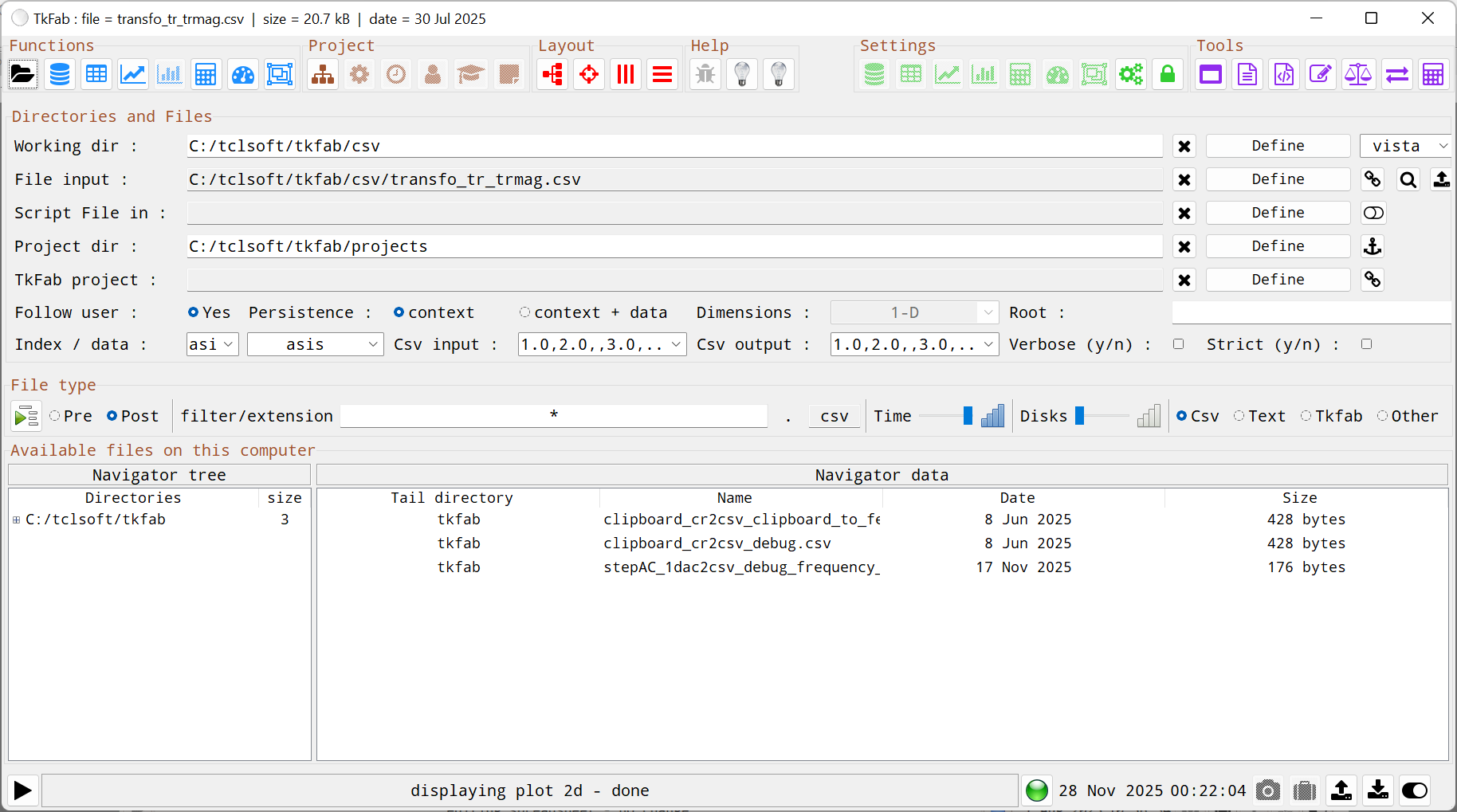The image size is (1457, 812).
Task: Click the blue line chart icon
Action: (x=133, y=75)
